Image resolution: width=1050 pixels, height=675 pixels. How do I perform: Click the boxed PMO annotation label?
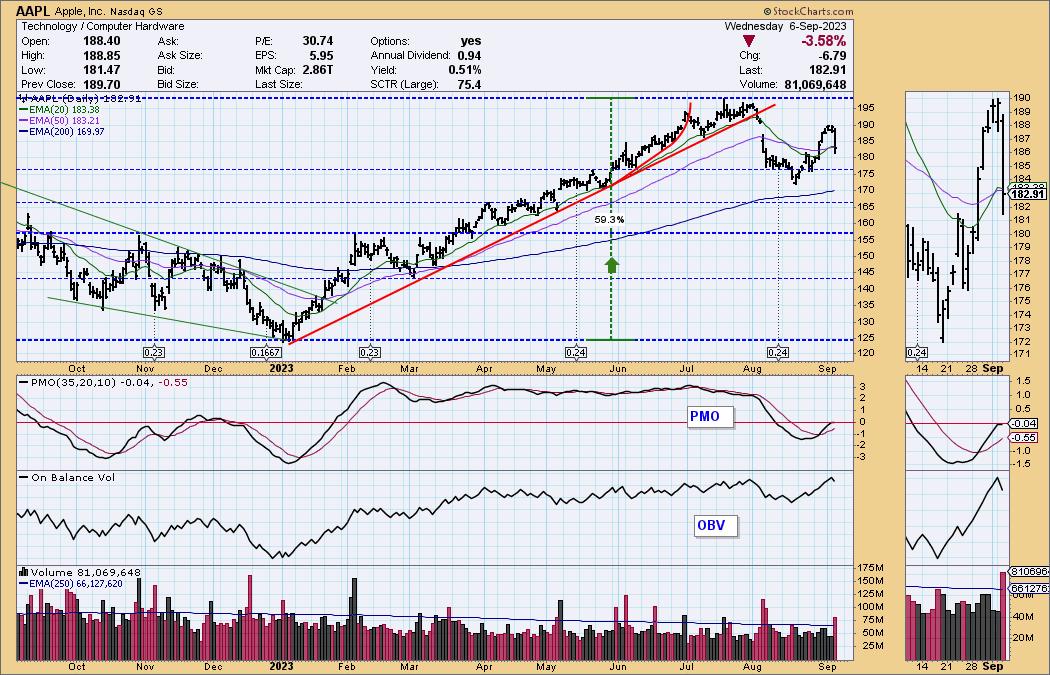710,417
